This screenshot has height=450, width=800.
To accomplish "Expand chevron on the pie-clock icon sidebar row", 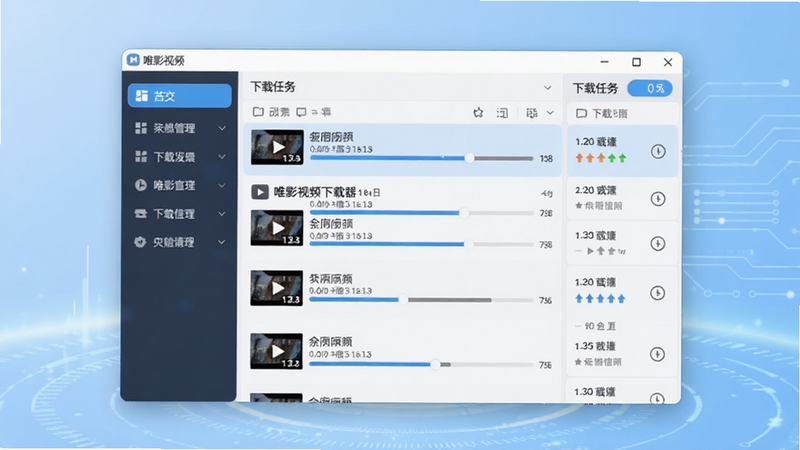I will (222, 185).
